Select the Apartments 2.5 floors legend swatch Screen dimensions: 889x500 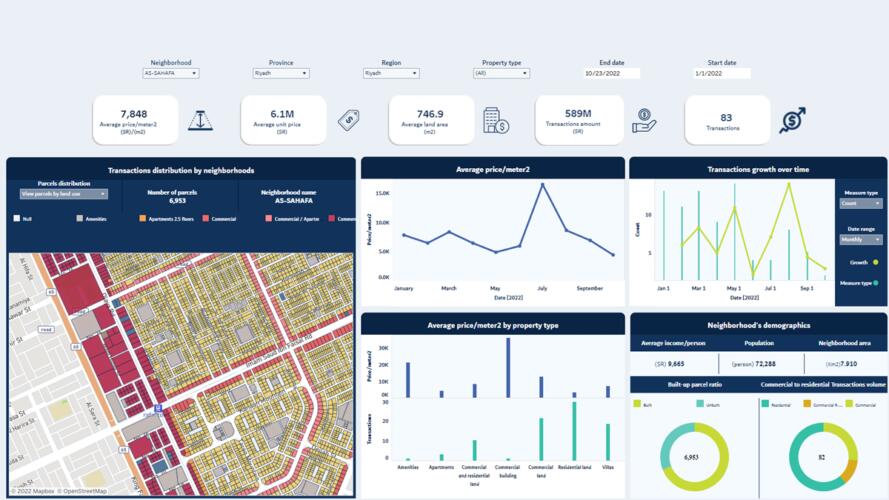coord(143,218)
